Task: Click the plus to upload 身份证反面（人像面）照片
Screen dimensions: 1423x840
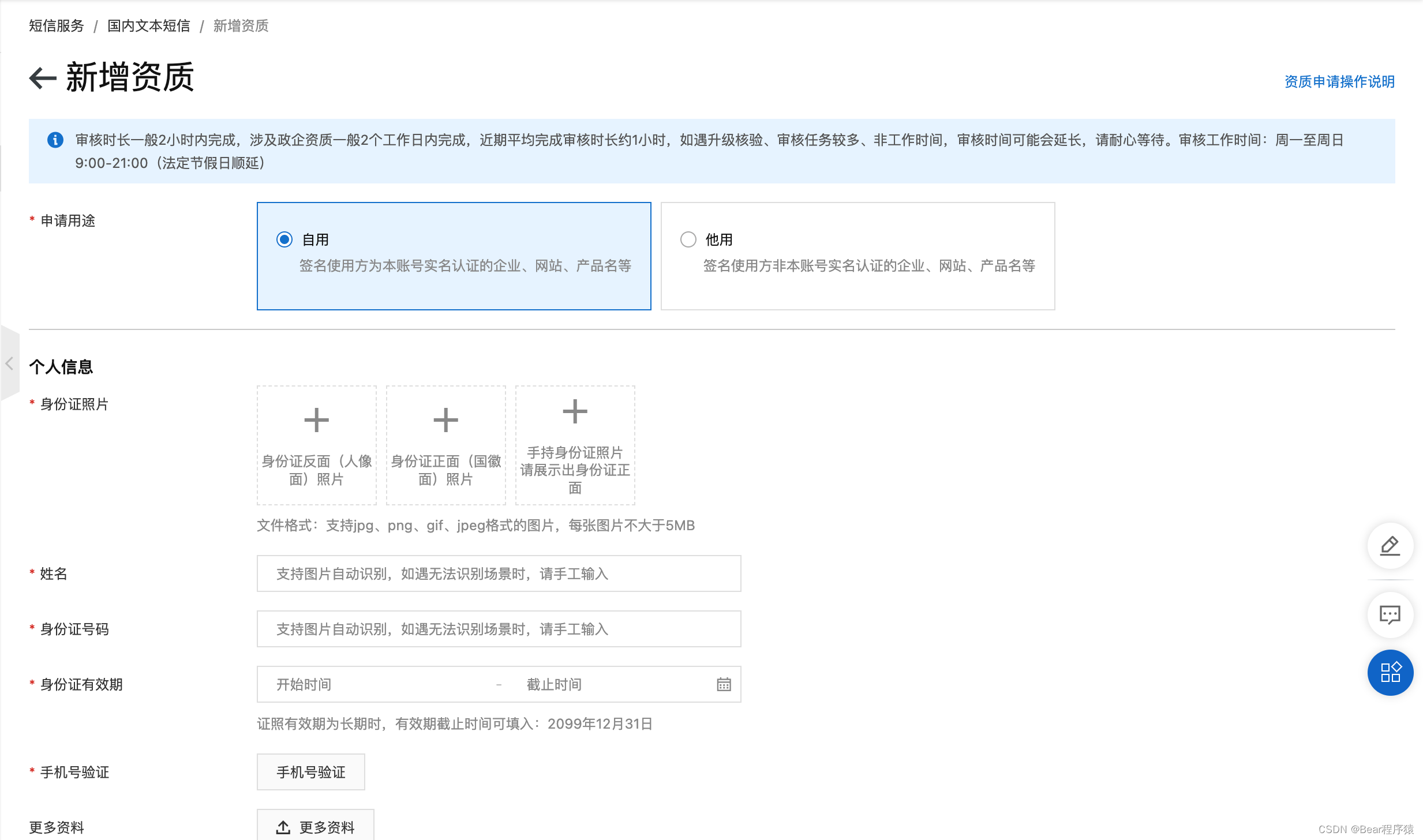Action: (x=316, y=419)
